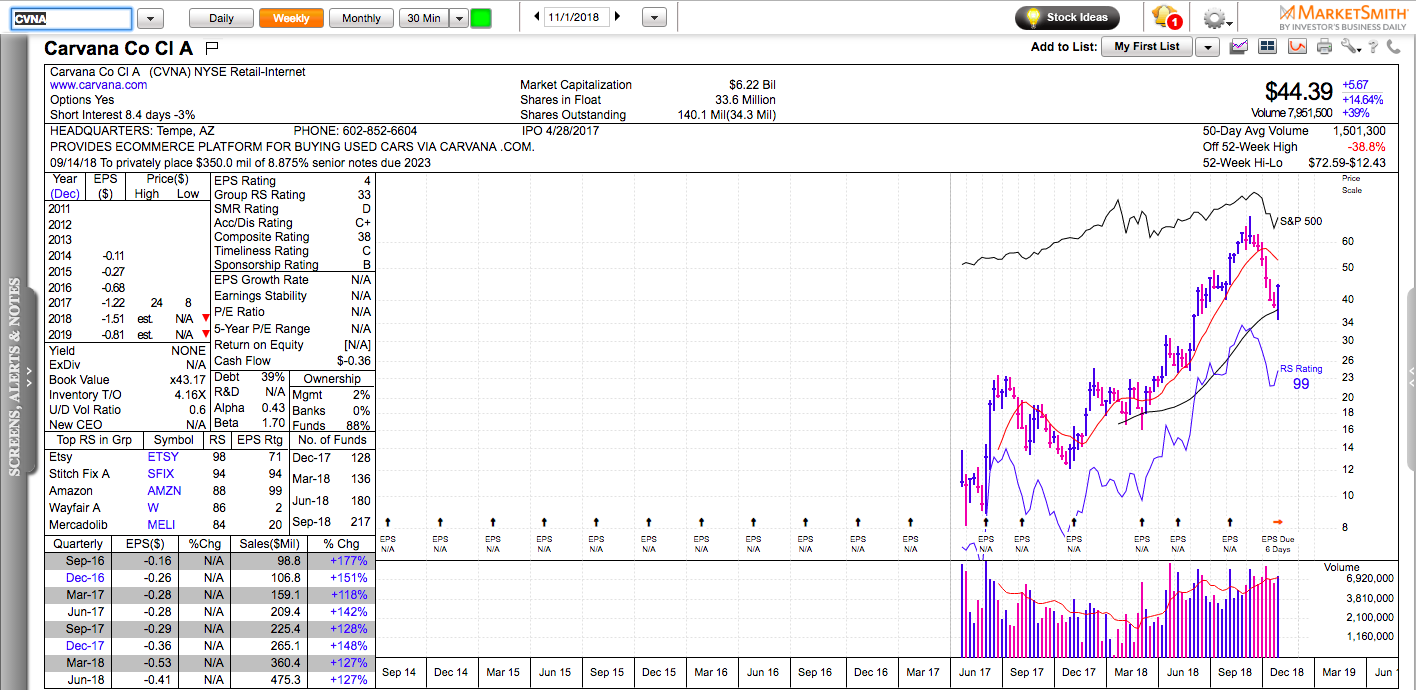Open help via question mark icon
The image size is (1416, 690).
pyautogui.click(x=1375, y=46)
